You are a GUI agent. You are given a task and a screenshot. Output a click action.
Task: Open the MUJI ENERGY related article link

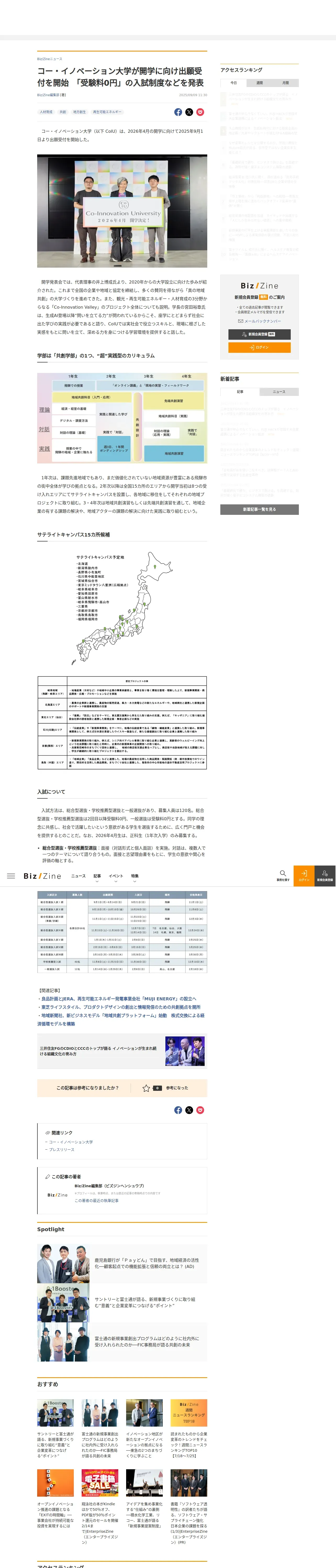coord(118,999)
